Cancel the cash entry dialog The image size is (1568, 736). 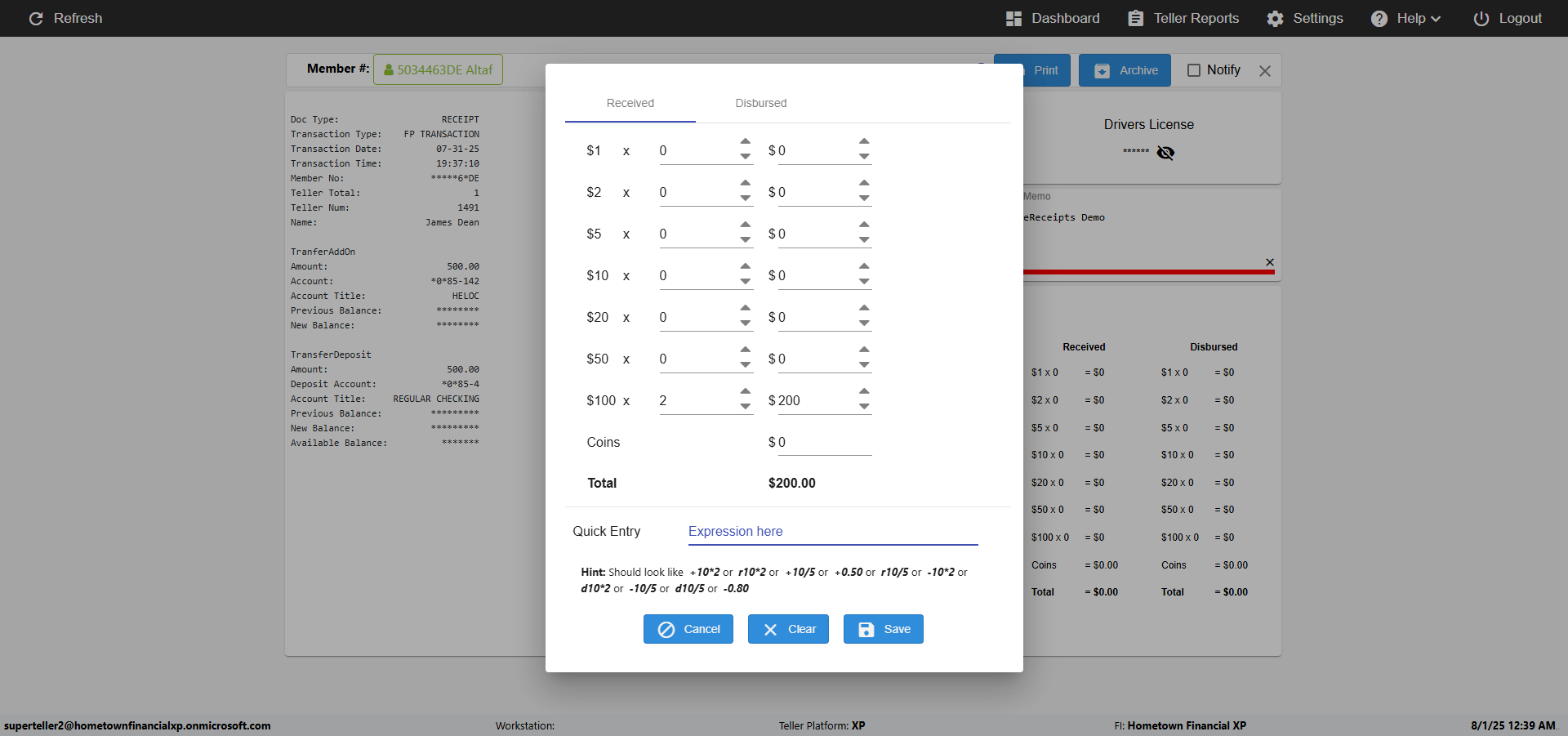point(688,629)
